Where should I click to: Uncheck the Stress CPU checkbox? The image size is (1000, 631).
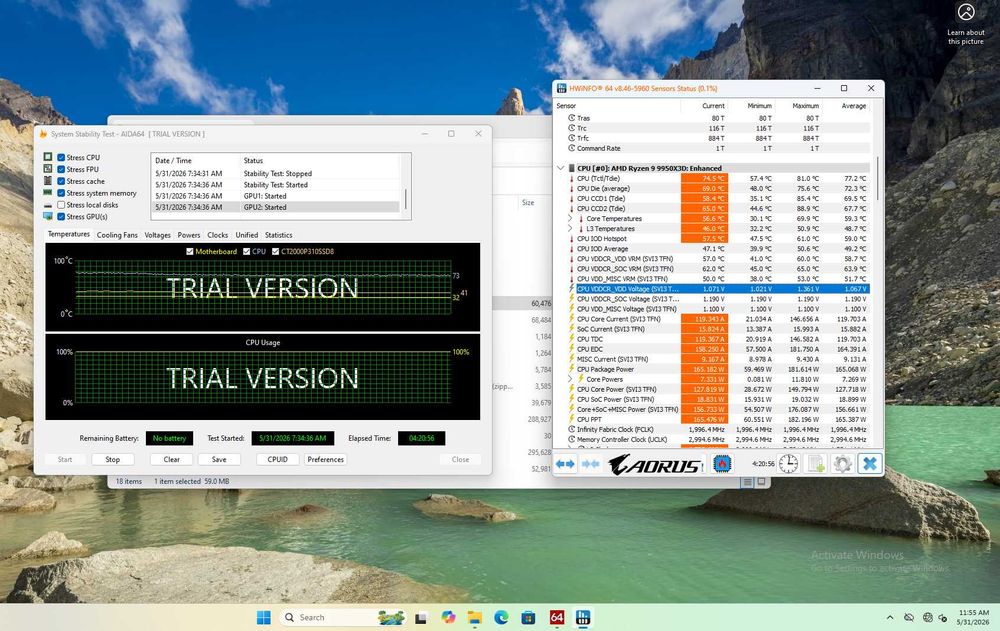61,157
